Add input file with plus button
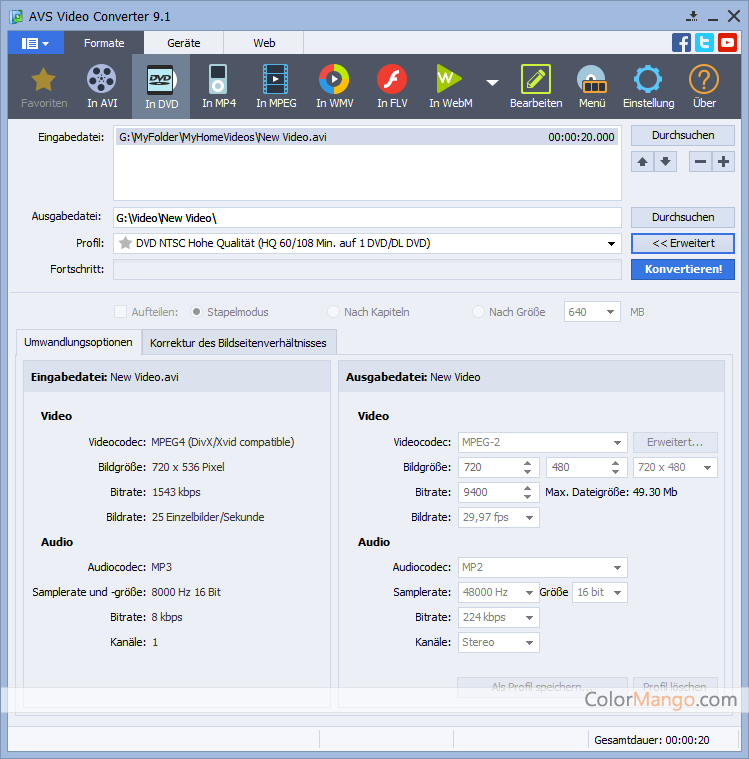The image size is (749, 759). click(723, 162)
